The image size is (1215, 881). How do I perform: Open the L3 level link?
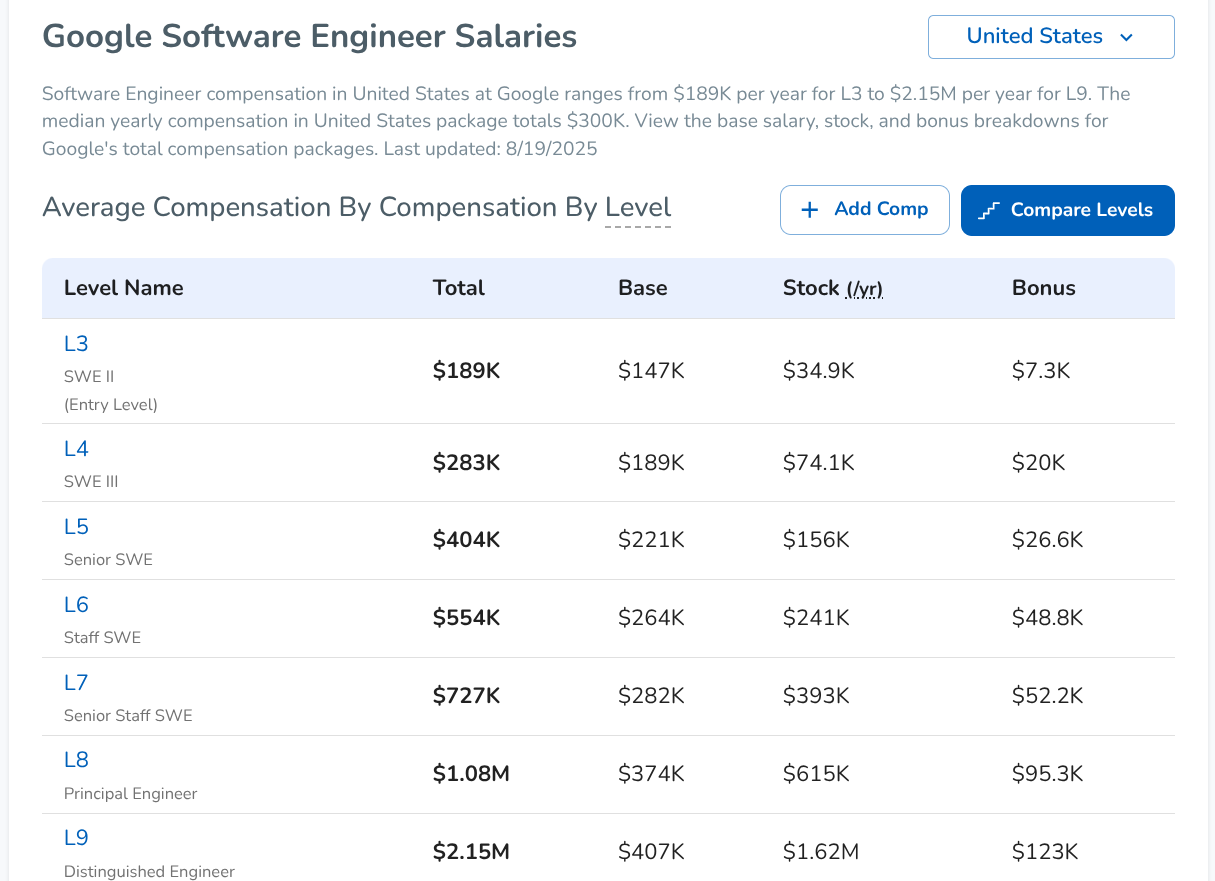point(76,344)
